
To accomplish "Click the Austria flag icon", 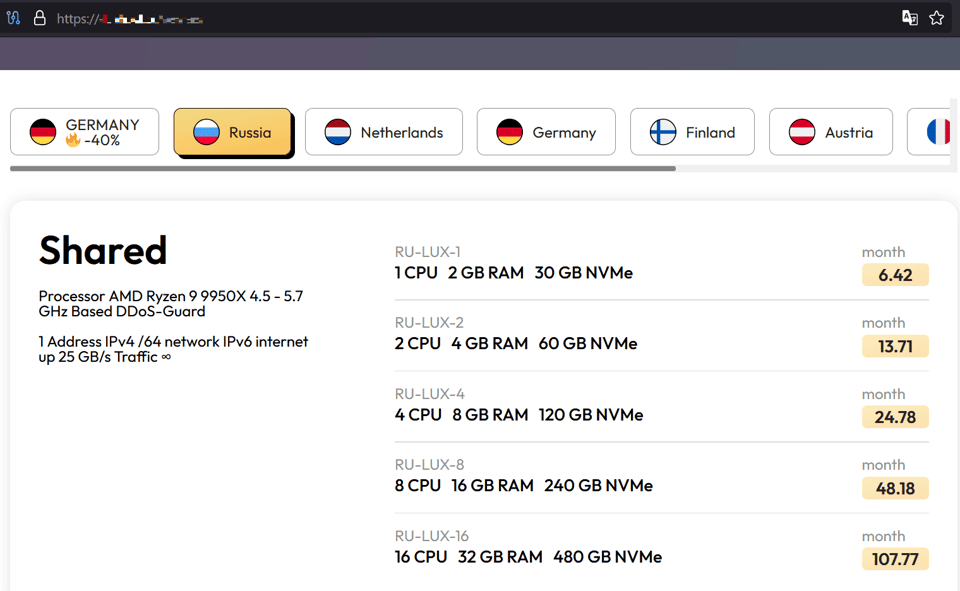I will 802,132.
